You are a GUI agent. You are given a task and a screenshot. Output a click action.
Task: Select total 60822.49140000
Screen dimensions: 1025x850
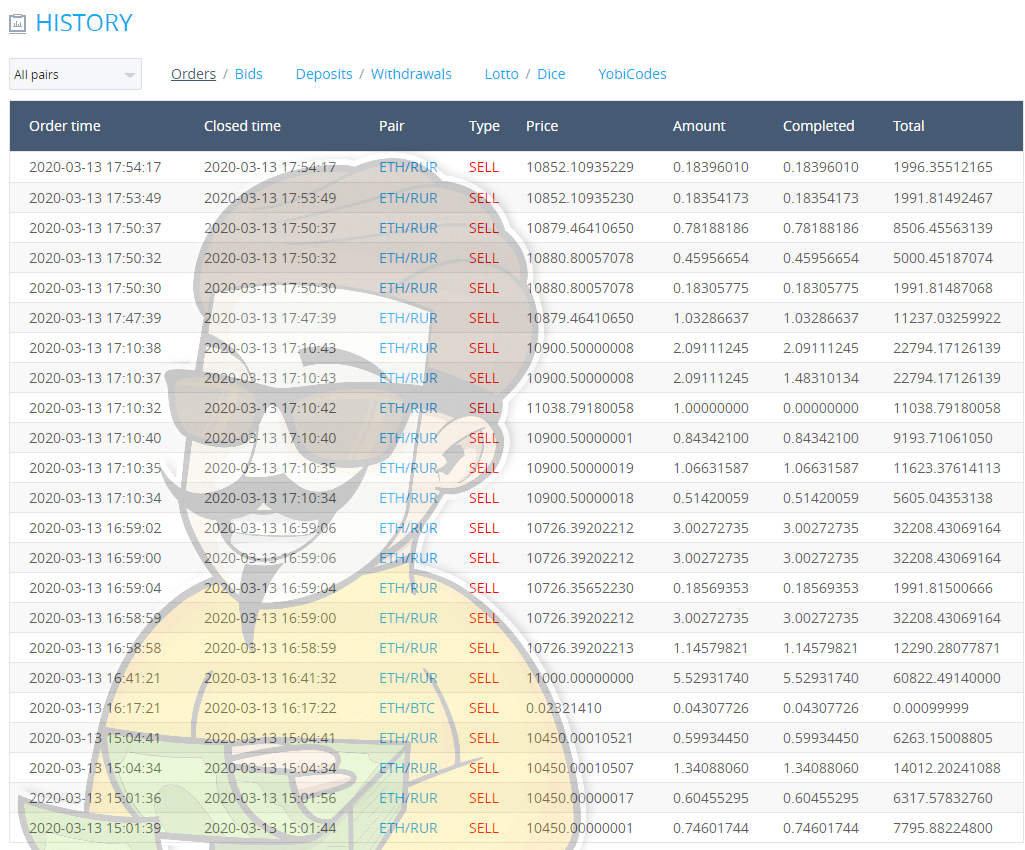tap(947, 678)
